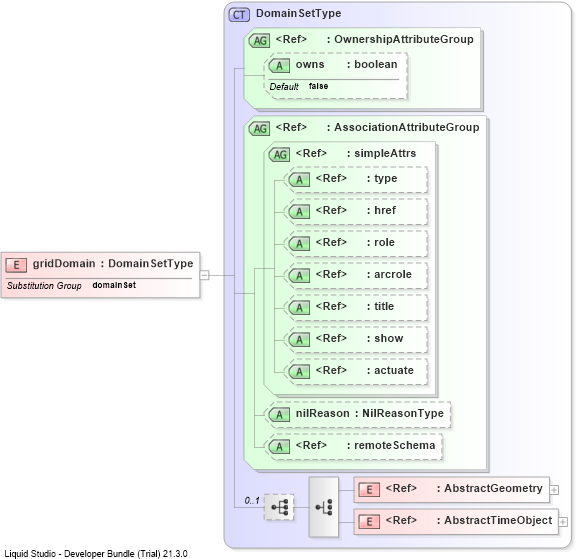This screenshot has height=559, width=576.
Task: Collapse the gridDomain element node
Action: [x=204, y=275]
